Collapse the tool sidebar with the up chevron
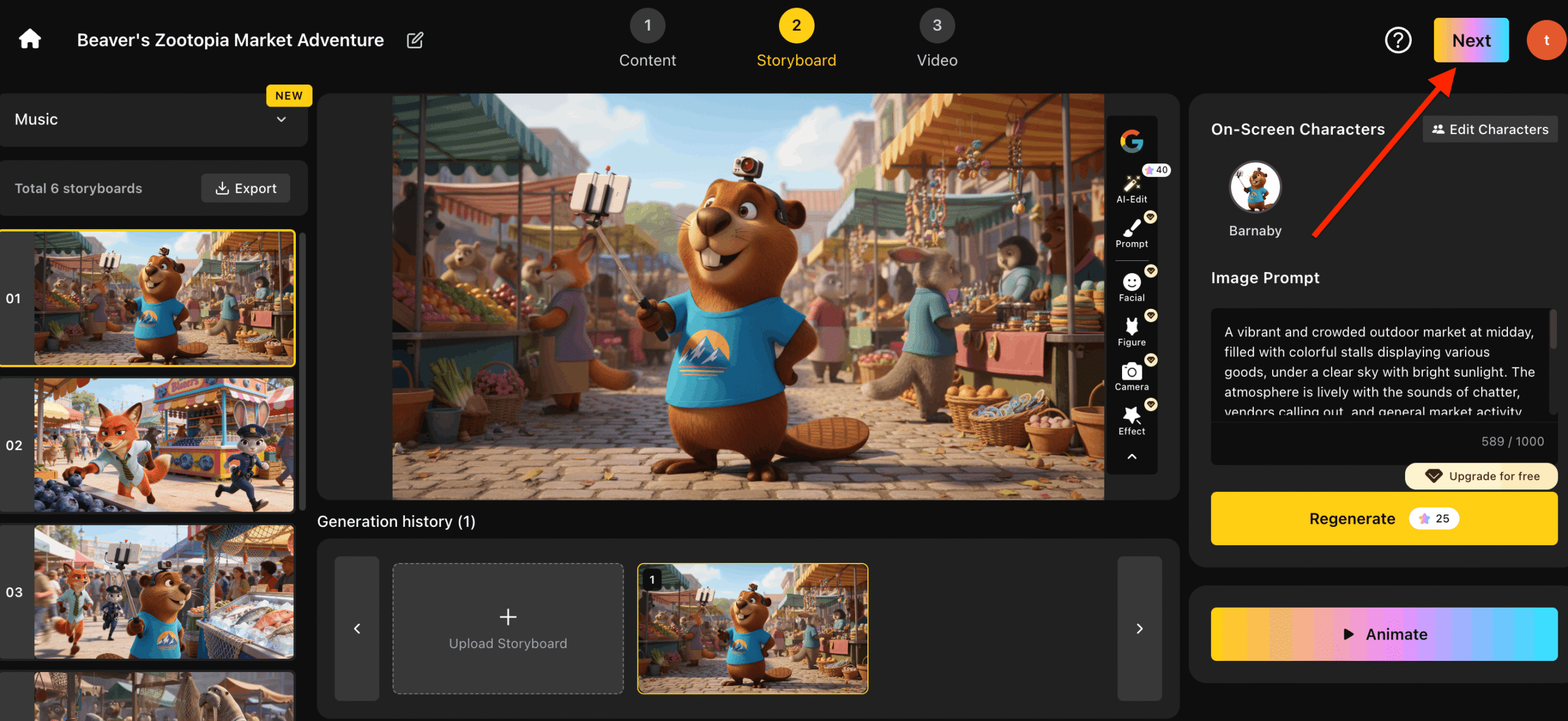This screenshot has width=1568, height=721. click(1132, 456)
